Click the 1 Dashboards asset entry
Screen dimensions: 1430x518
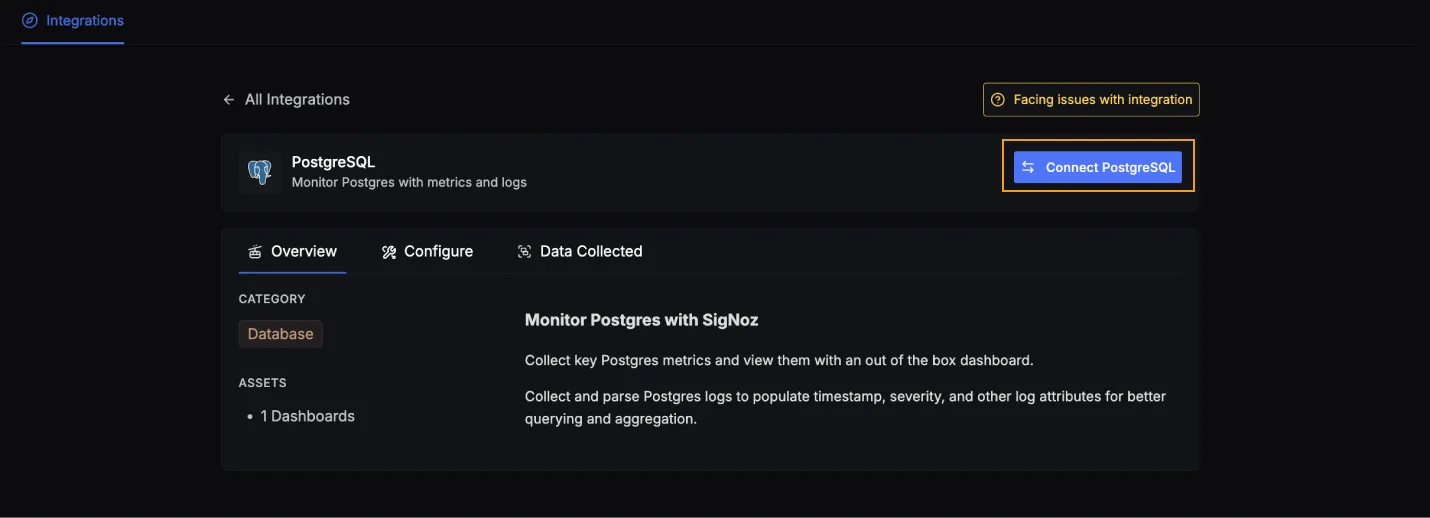308,416
